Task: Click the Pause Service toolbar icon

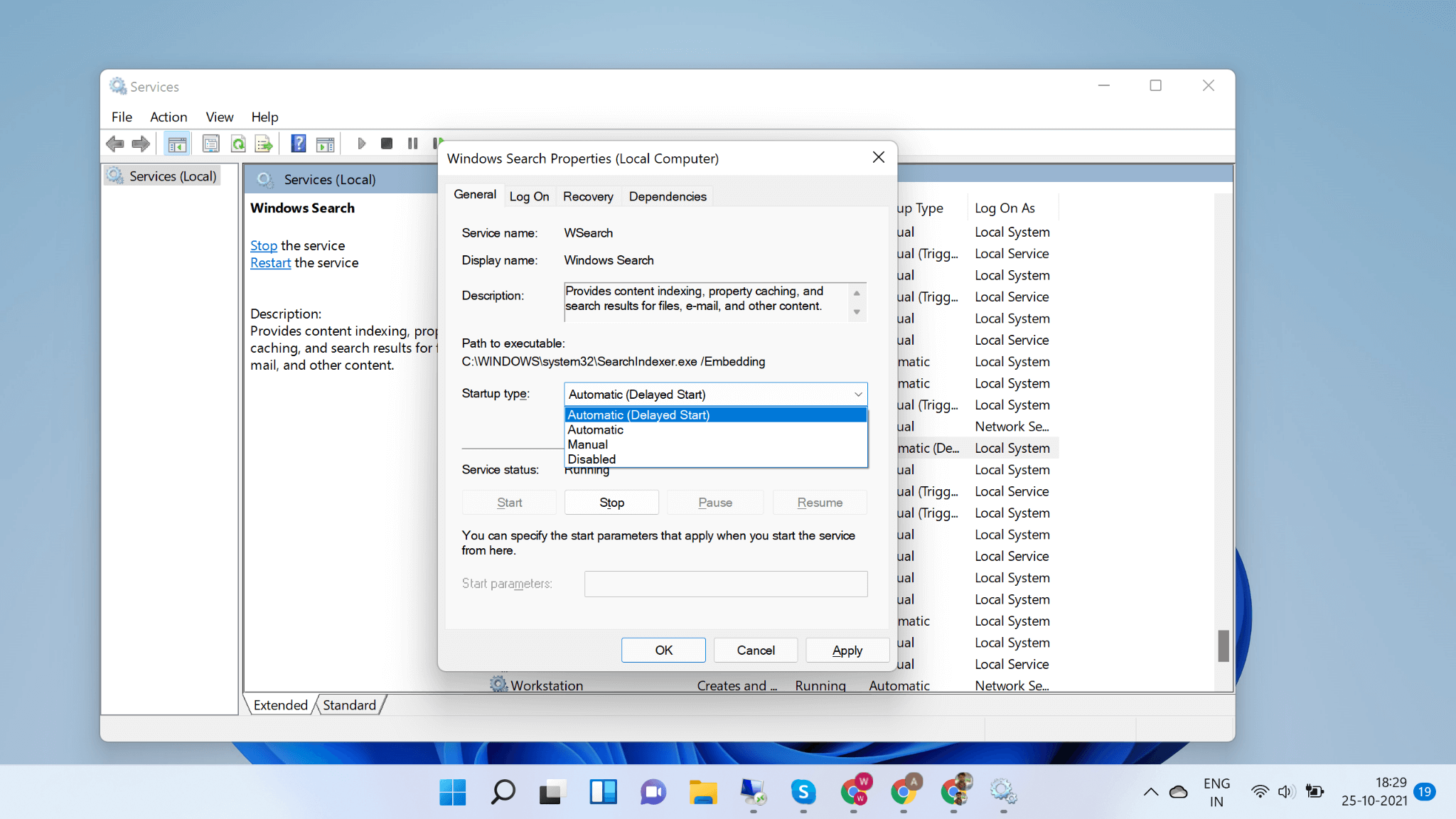Action: point(412,143)
